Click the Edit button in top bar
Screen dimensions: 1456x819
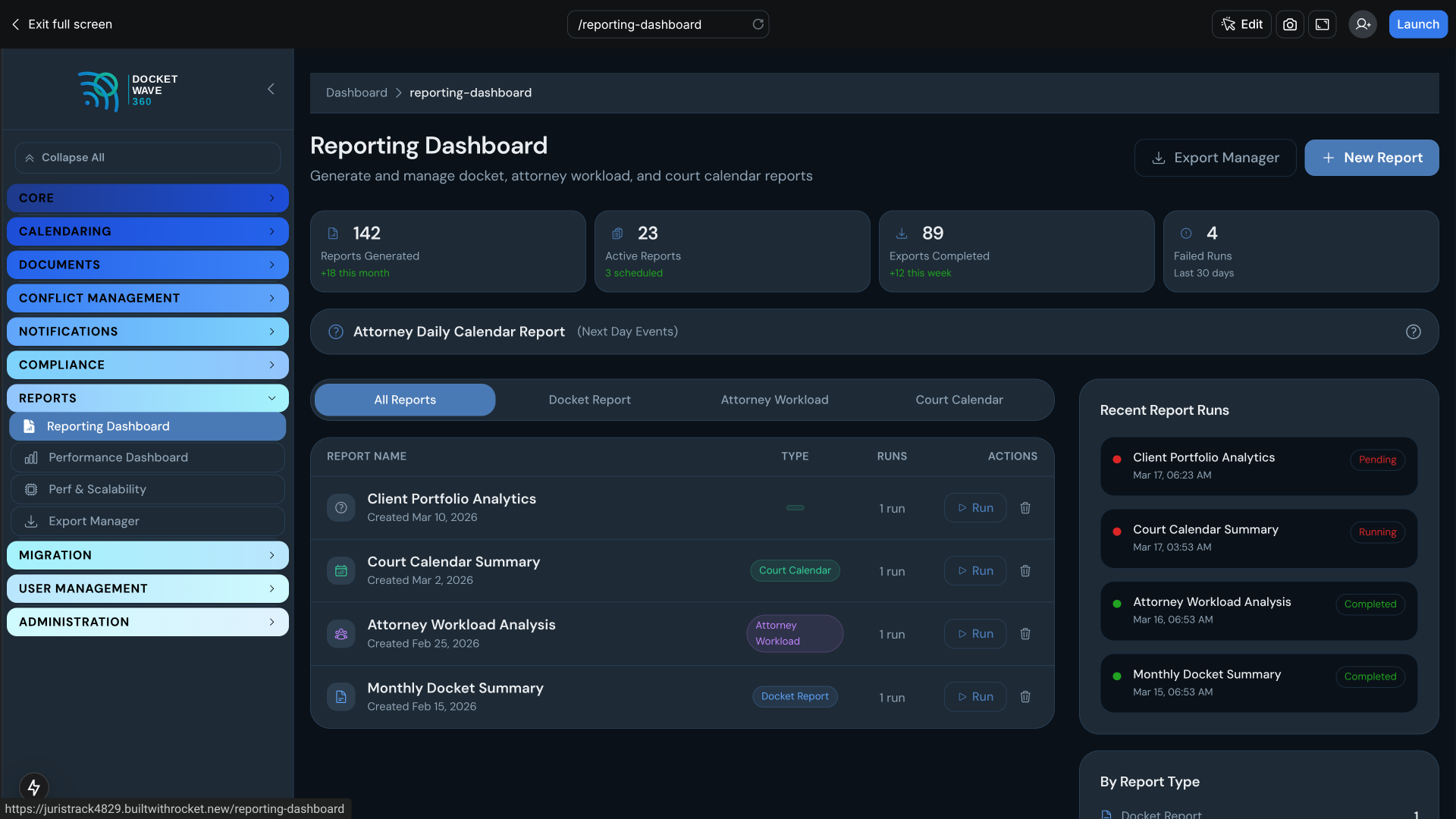[x=1241, y=24]
